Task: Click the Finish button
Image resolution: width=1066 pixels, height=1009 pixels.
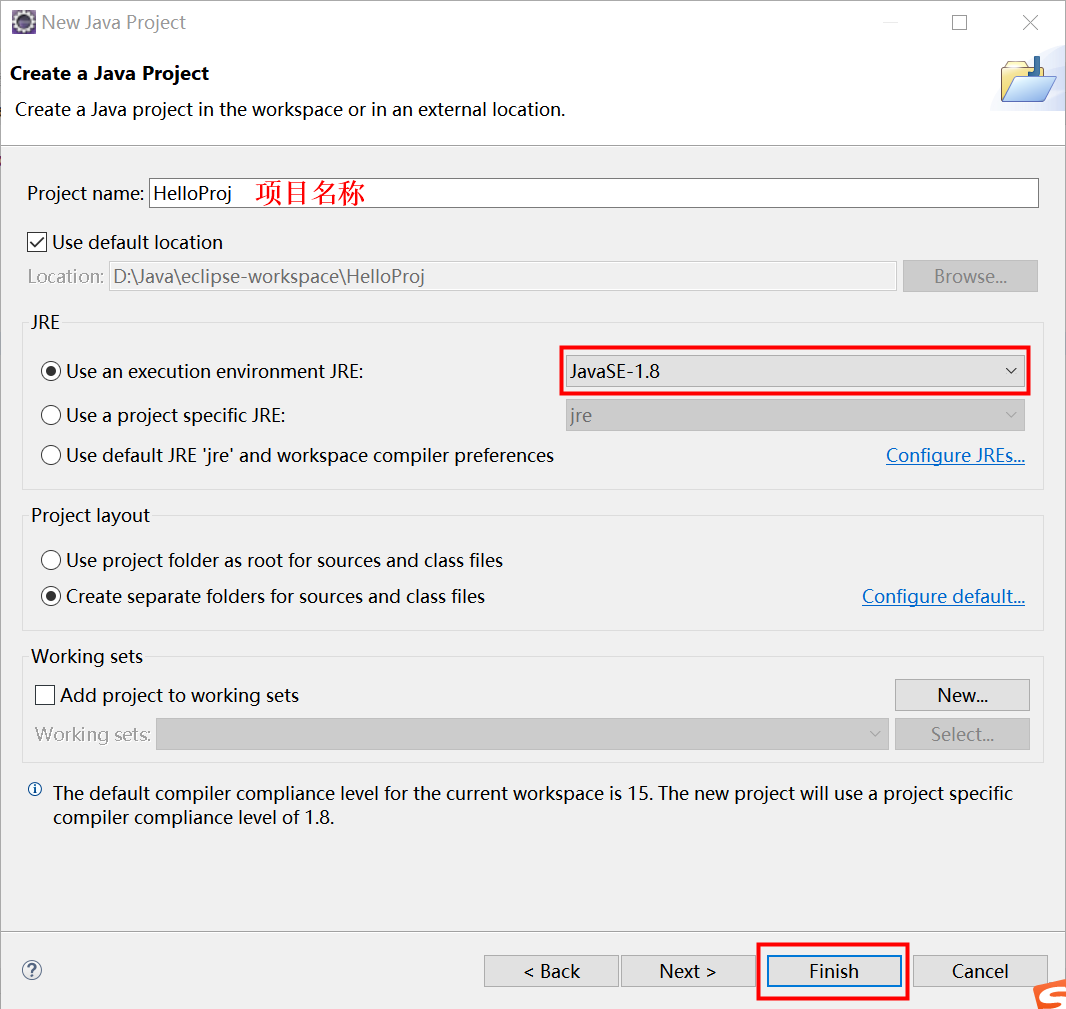Action: pos(833,971)
